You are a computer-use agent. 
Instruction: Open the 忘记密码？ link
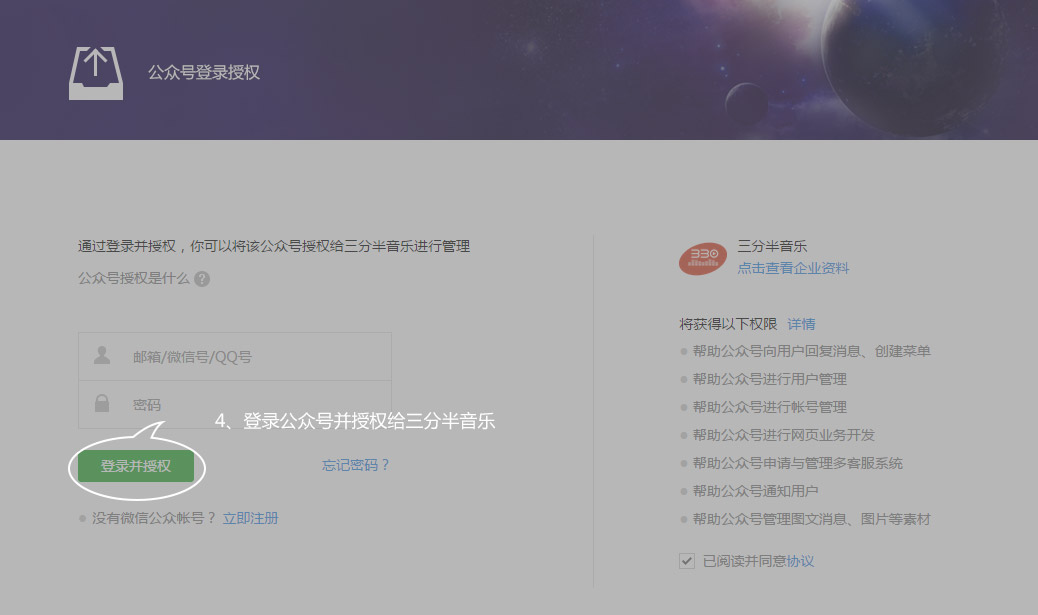(x=356, y=465)
